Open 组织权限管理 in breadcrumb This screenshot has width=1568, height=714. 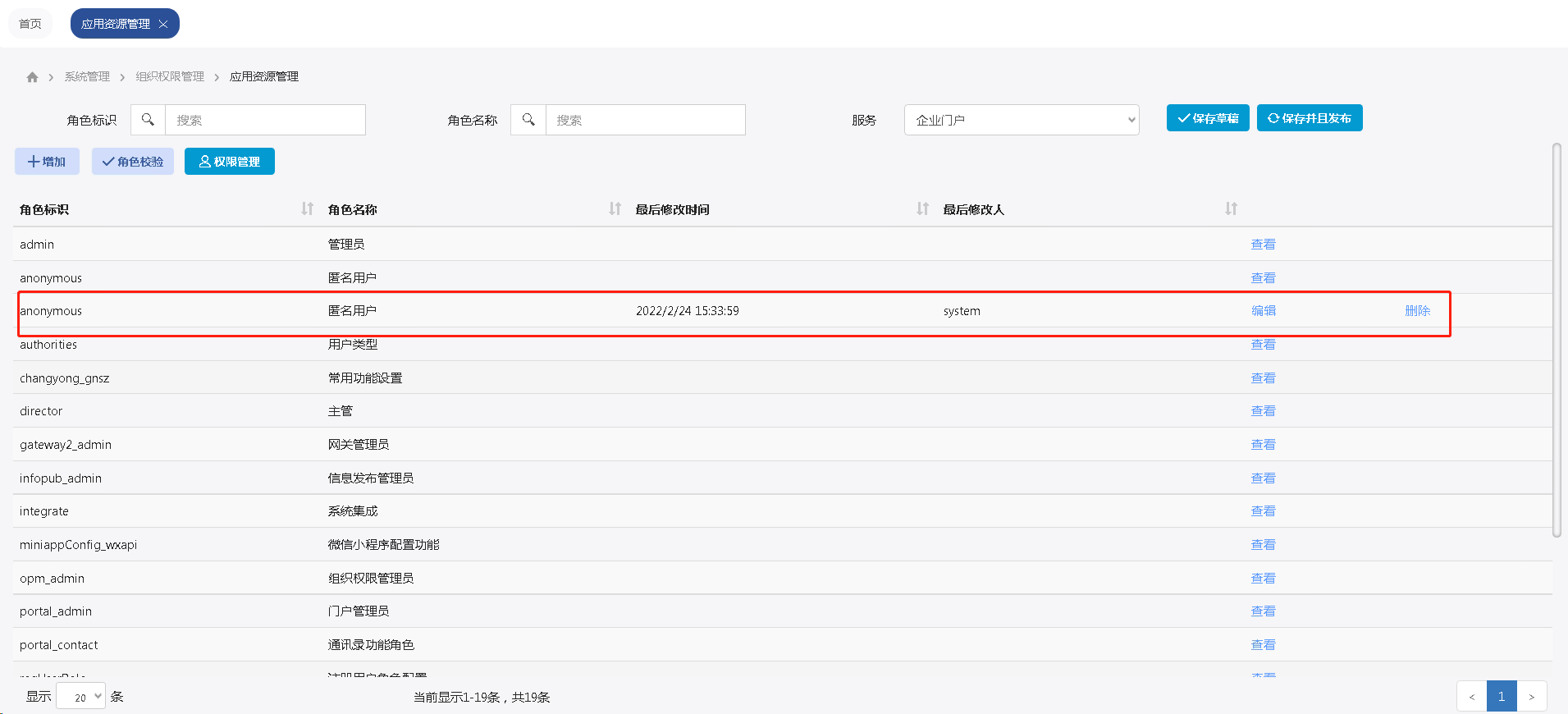(x=170, y=77)
